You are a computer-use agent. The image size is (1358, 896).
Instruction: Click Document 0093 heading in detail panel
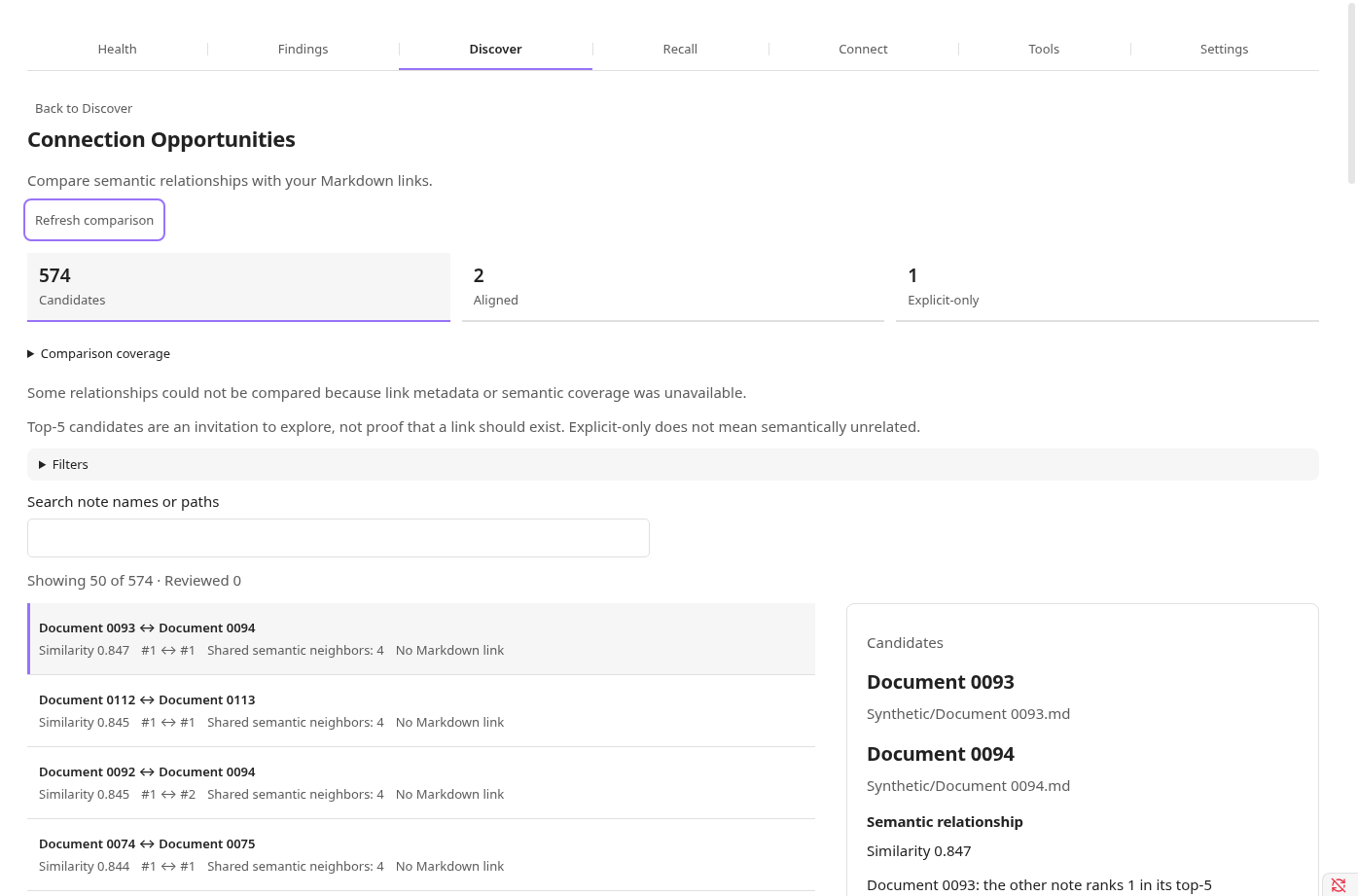[941, 682]
